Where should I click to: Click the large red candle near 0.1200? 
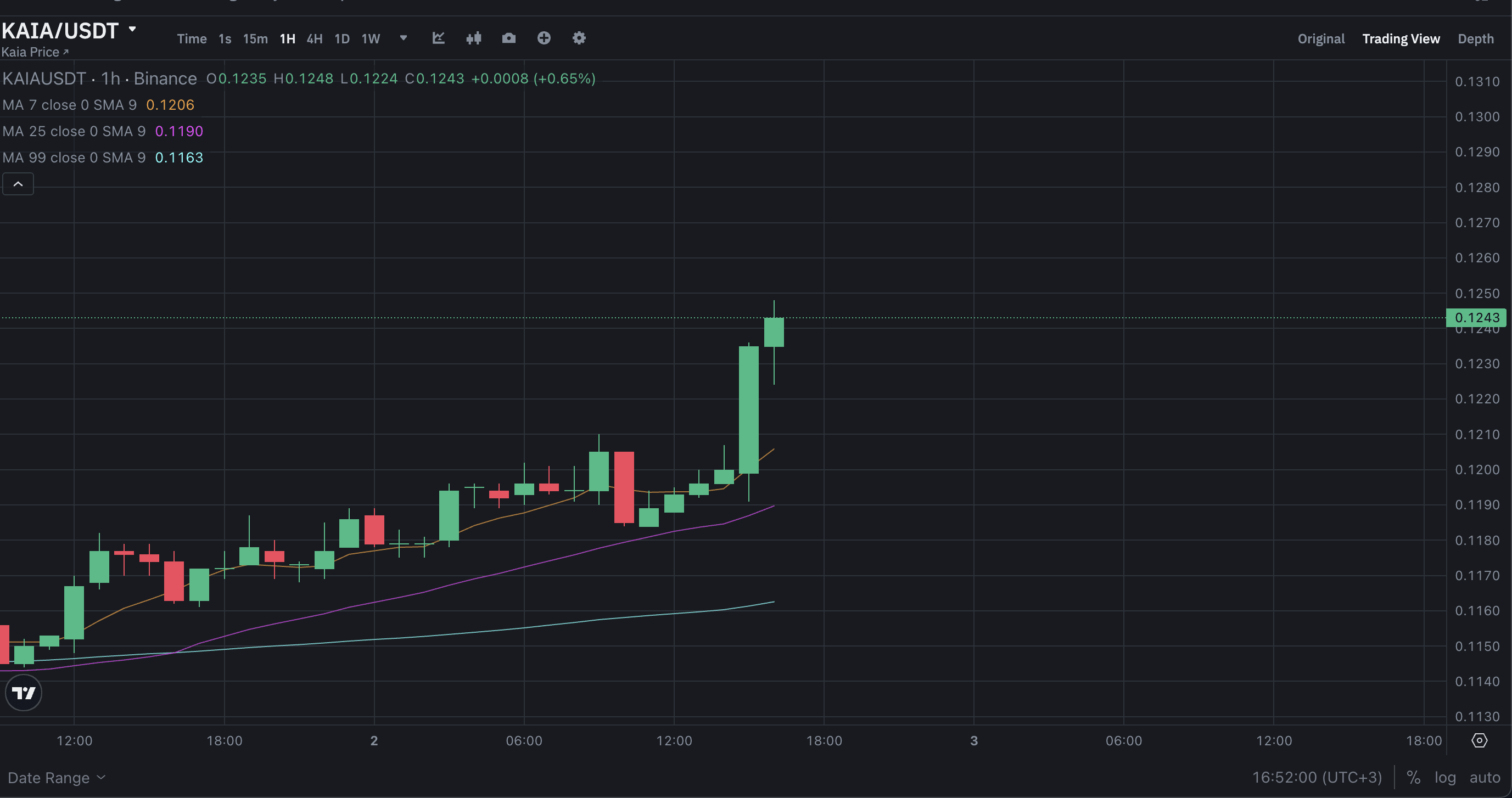[x=624, y=487]
